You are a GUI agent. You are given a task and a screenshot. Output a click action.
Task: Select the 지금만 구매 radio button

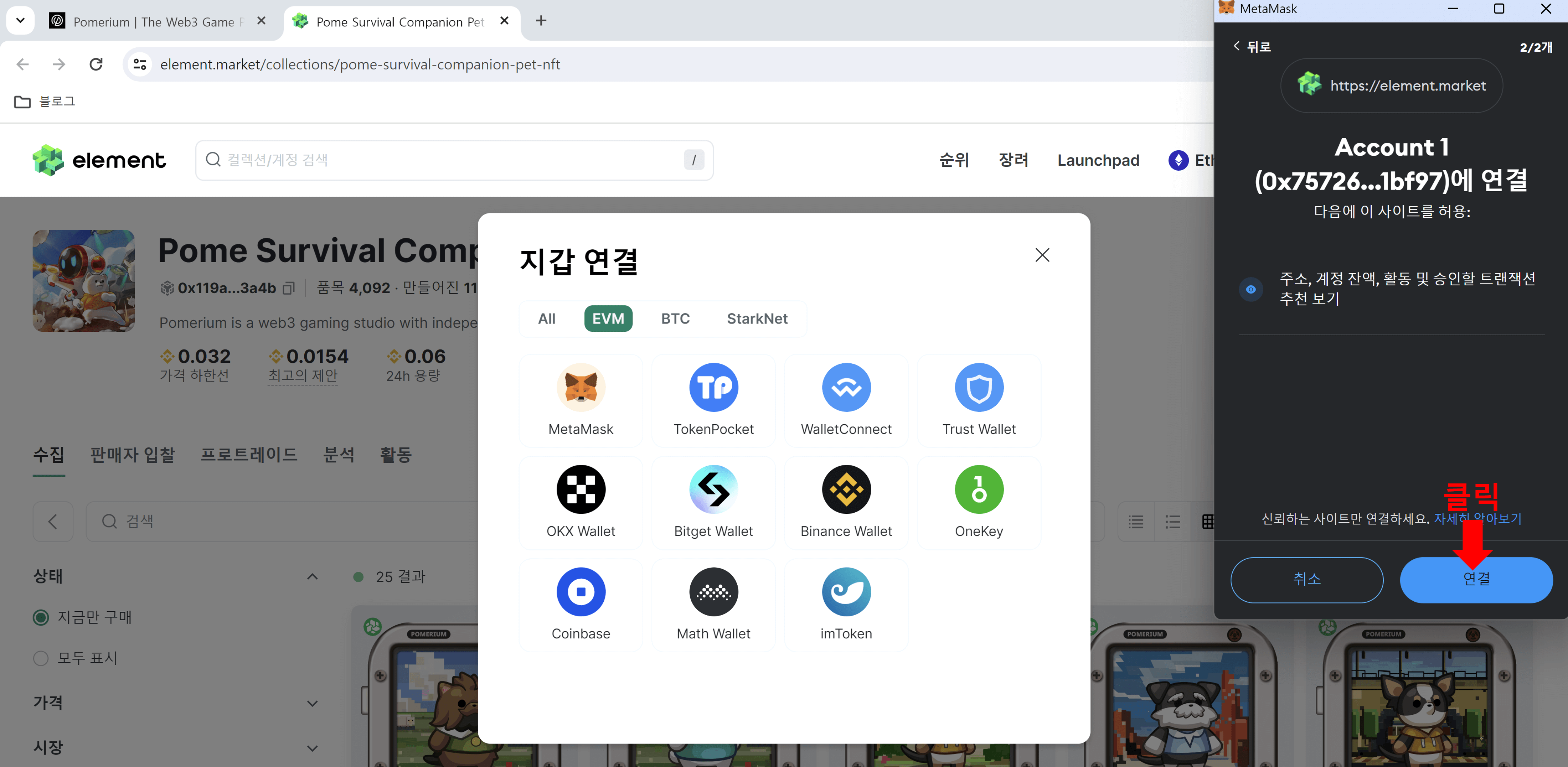click(40, 617)
